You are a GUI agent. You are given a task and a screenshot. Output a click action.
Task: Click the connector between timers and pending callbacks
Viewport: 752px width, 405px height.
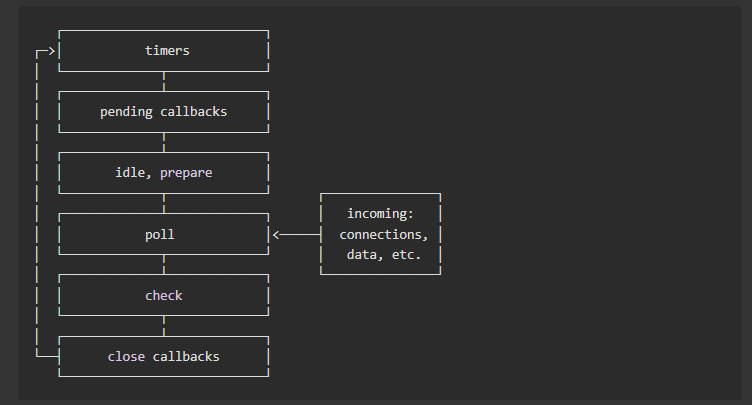tap(164, 81)
